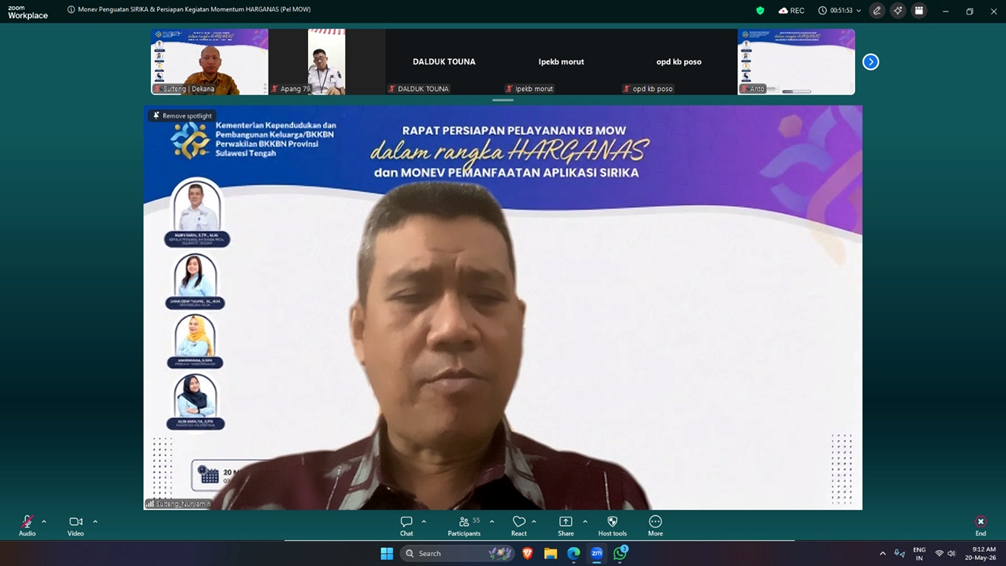
Task: Open WhatsApp from the taskbar
Action: 620,553
